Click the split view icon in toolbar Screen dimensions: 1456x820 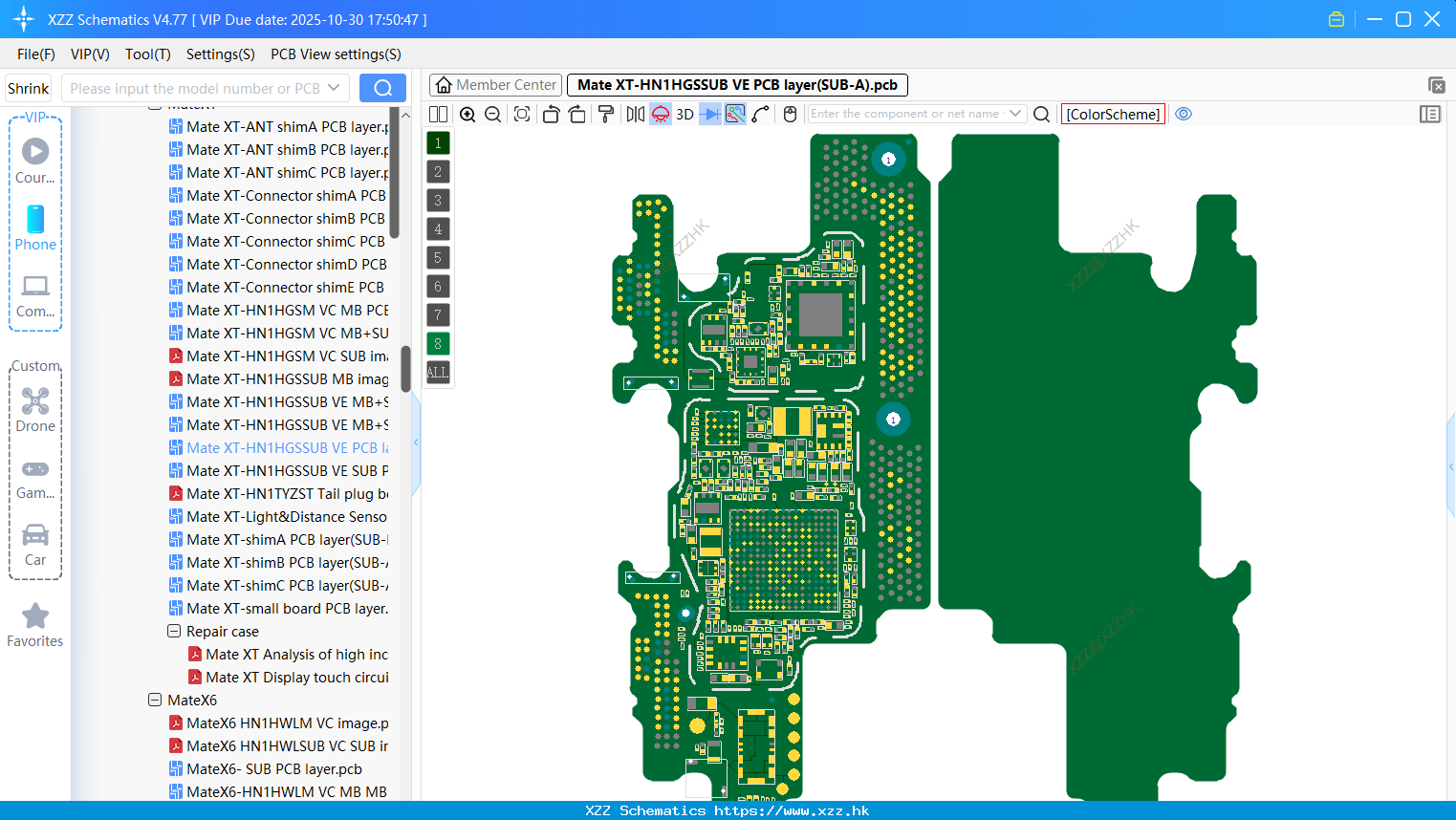[x=438, y=114]
